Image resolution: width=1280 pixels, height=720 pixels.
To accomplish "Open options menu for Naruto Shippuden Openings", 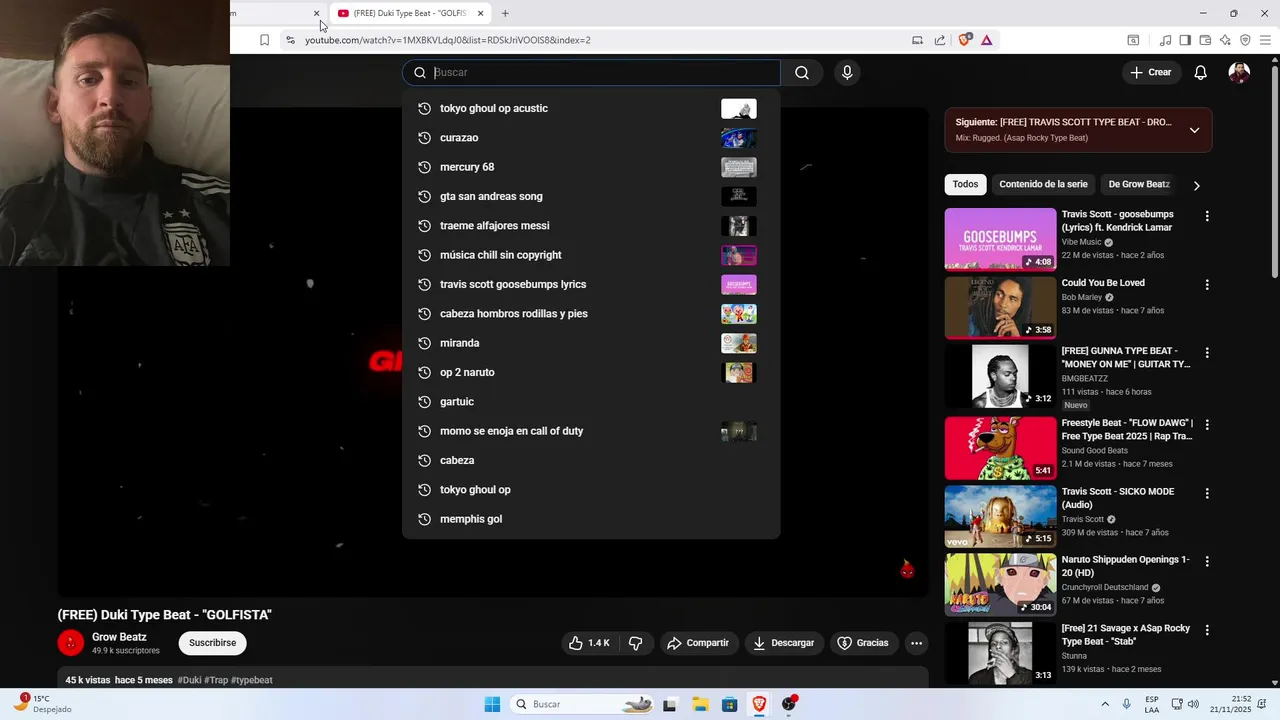I will tap(1207, 562).
